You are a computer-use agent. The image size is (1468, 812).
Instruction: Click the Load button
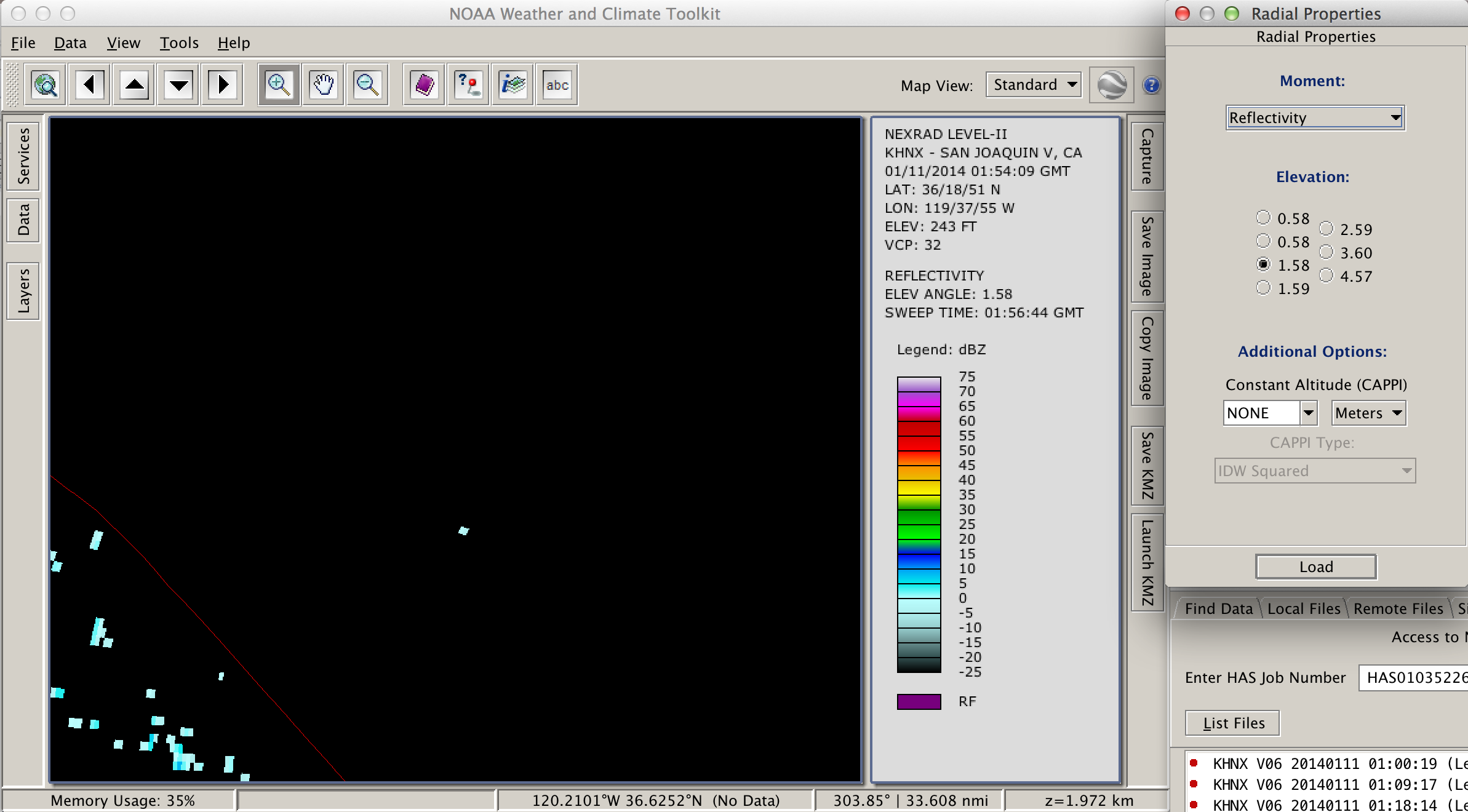1316,567
